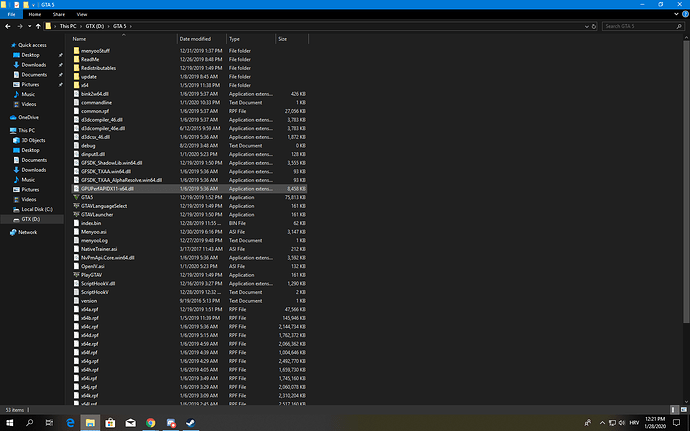Open OneDrive in navigation pane
The image size is (690, 431).
tap(28, 118)
